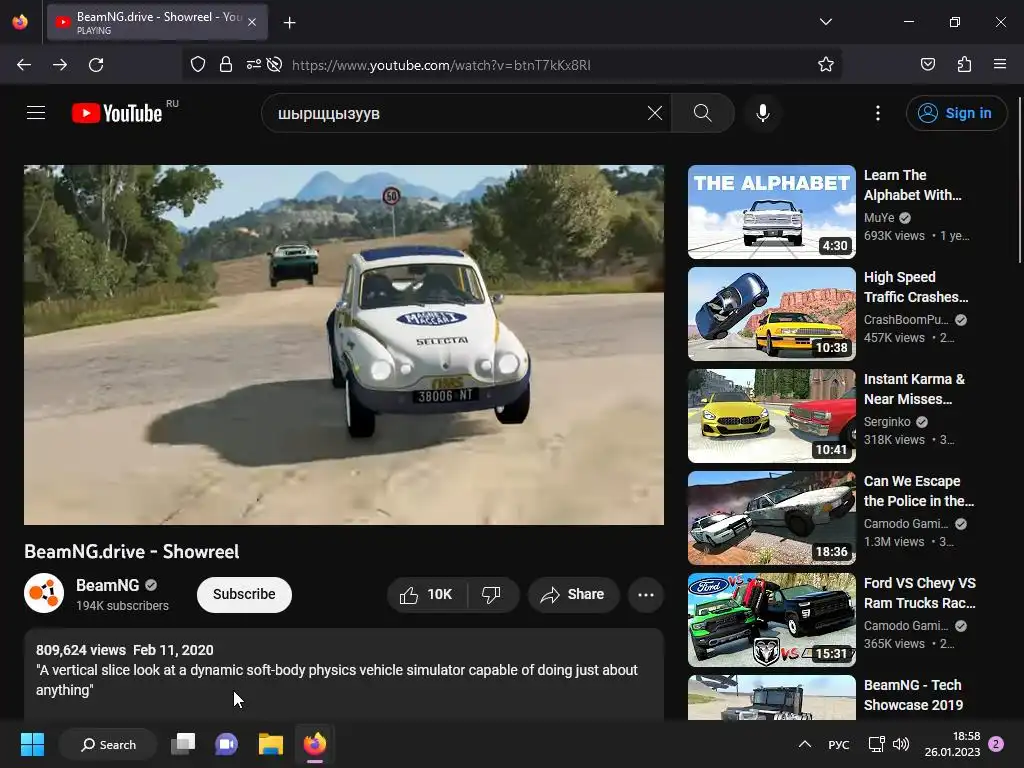Click the Serginko channel name
Screen dimensions: 1024x768
click(x=887, y=422)
